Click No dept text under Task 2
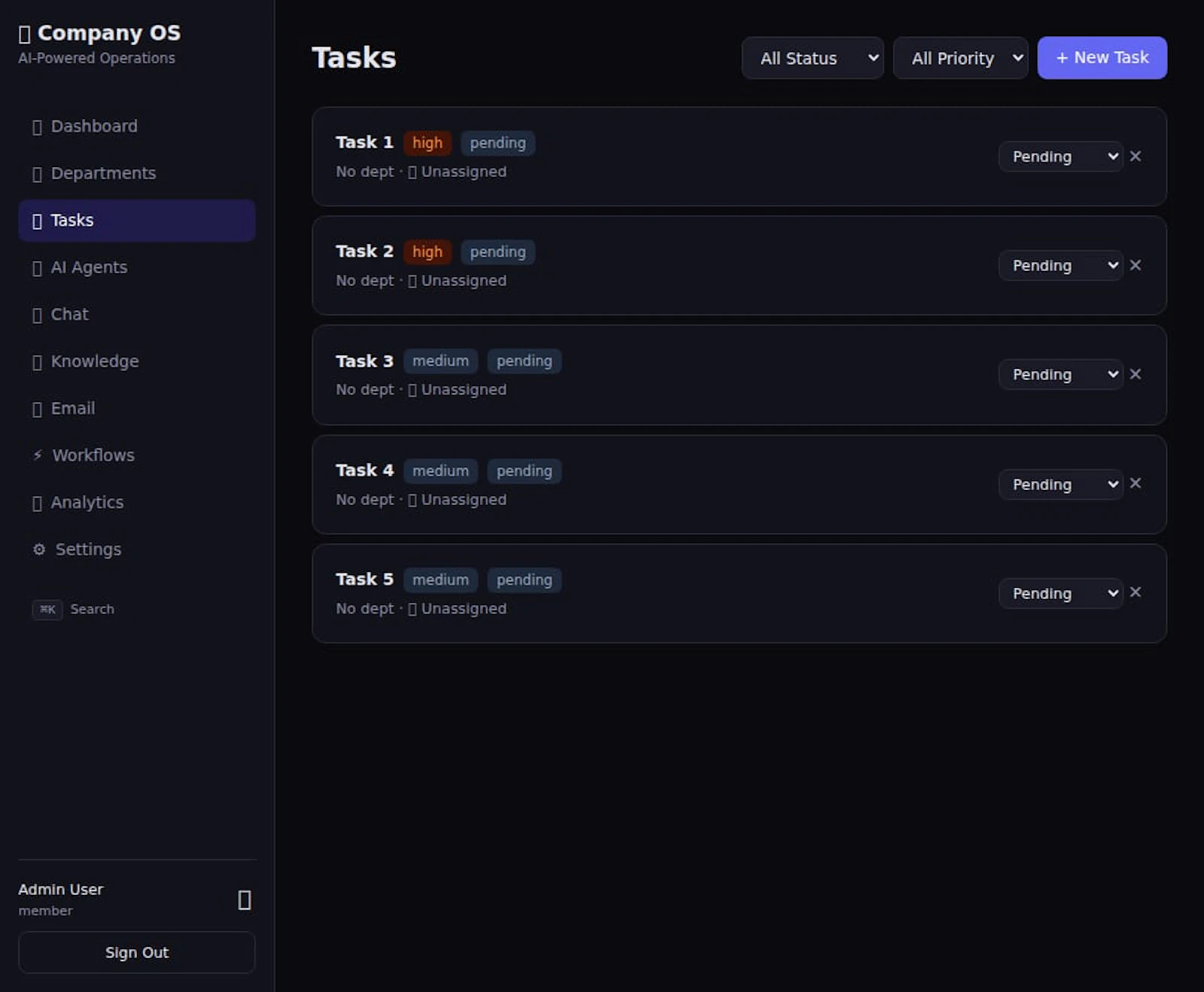Screen dimensions: 1204x992 (365, 281)
